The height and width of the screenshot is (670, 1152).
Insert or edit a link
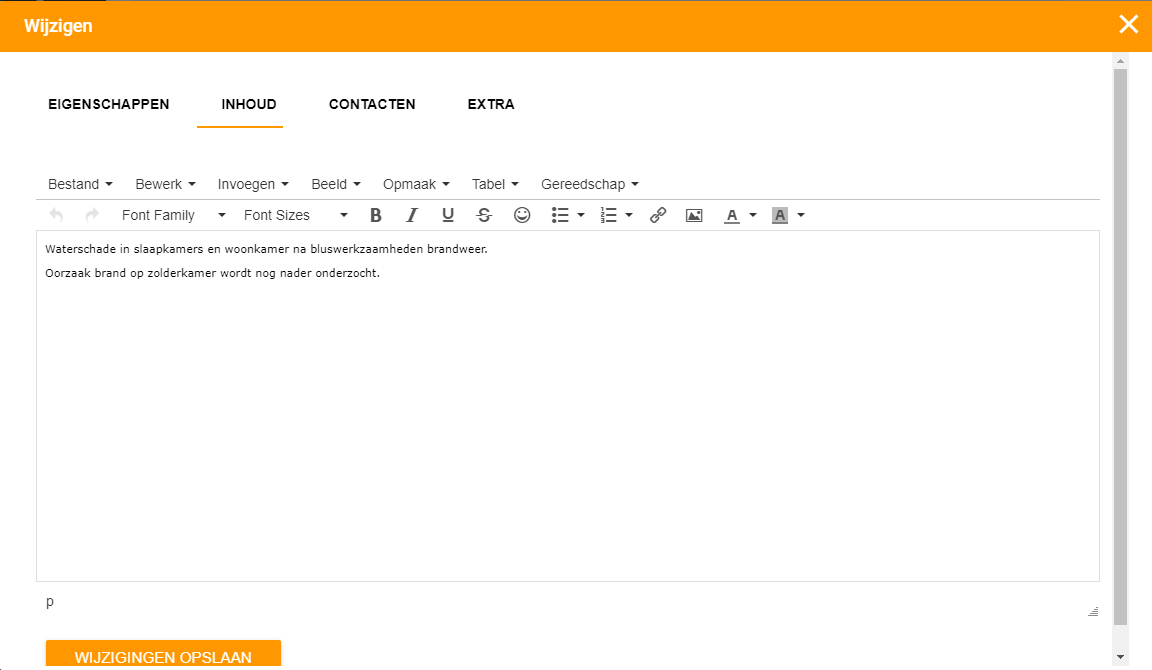(x=658, y=215)
